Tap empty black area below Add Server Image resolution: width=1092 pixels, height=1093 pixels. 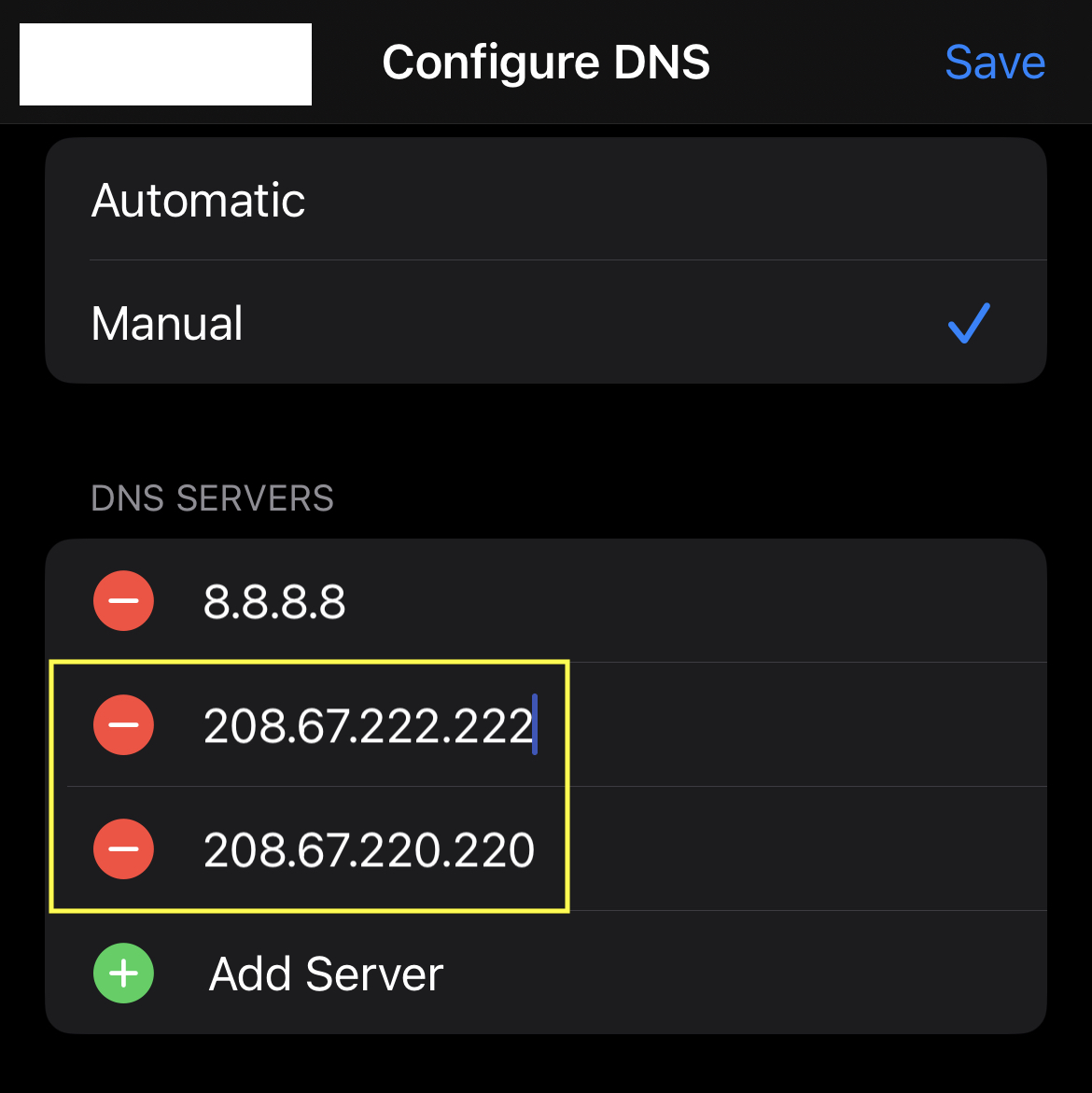pos(546,1063)
